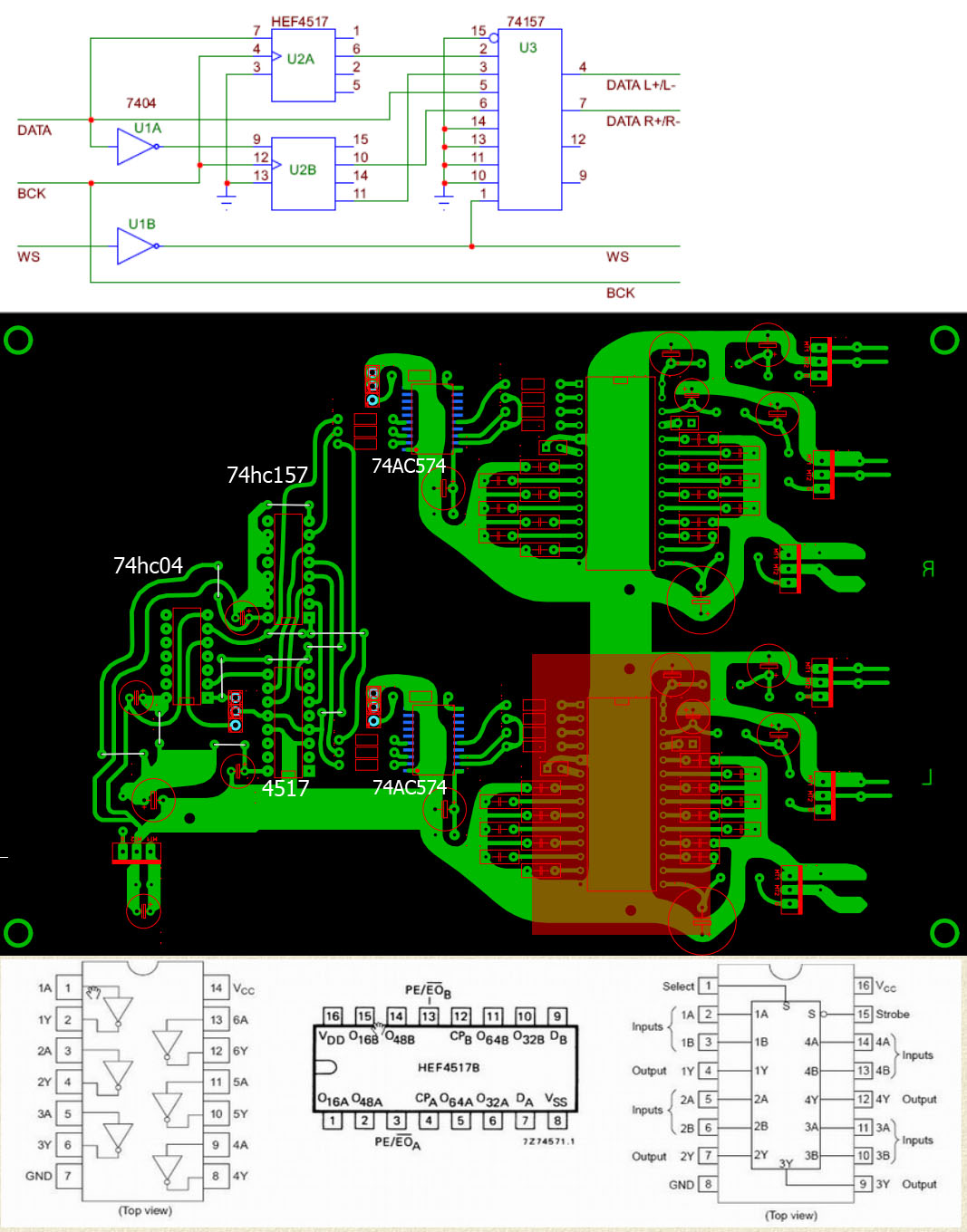Viewport: 967px width, 1232px height.
Task: Click the 'DATA' input label on schematic left
Action: tap(34, 130)
